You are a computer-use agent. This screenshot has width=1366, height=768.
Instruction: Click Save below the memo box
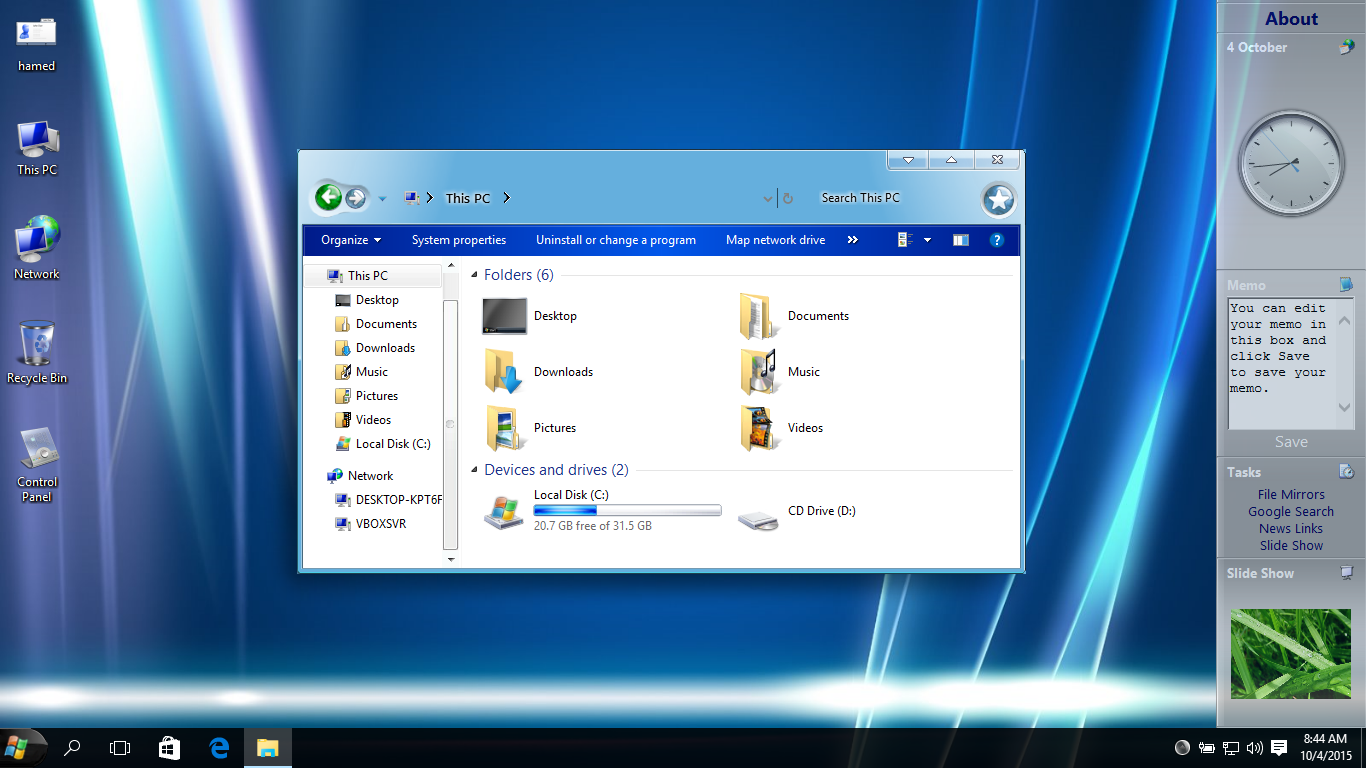(1290, 442)
